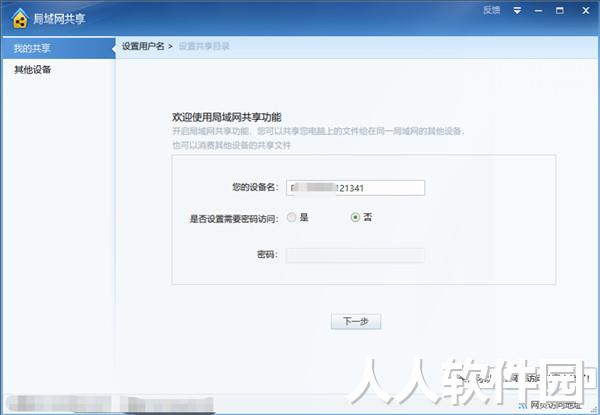Select 是 for password access
This screenshot has width=600, height=415.
tap(298, 217)
